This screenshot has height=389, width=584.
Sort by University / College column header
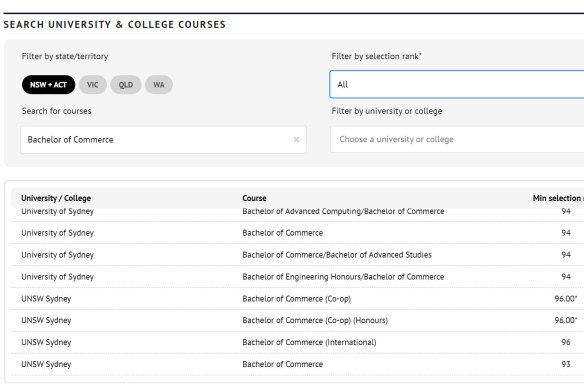click(56, 198)
